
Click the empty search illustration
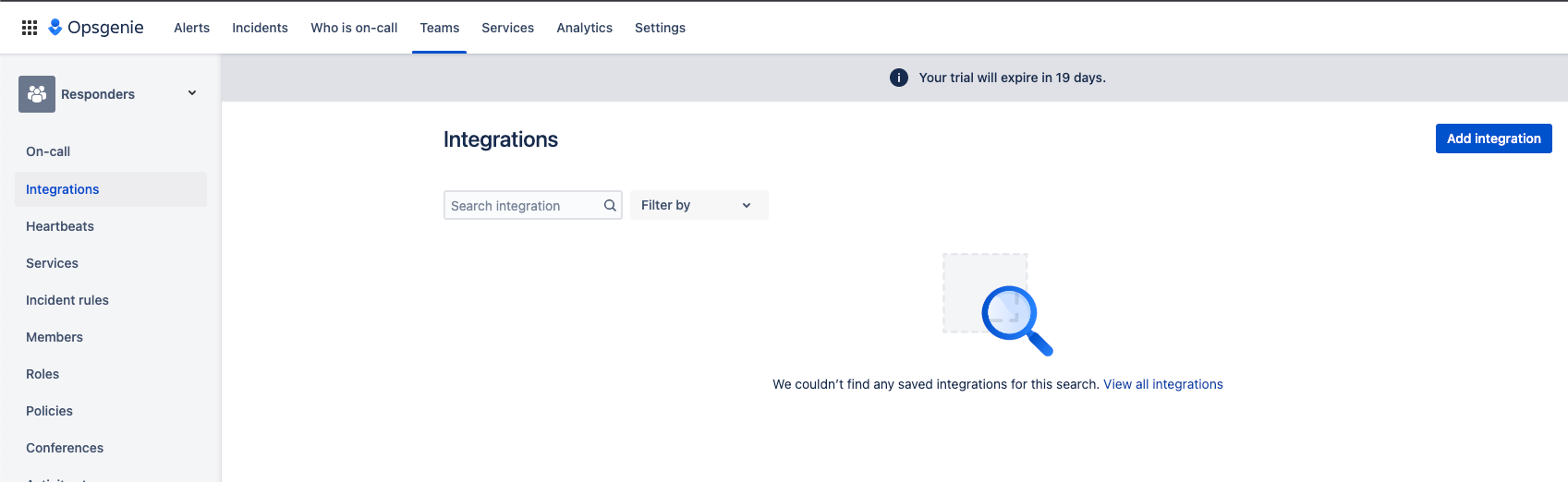point(998,305)
